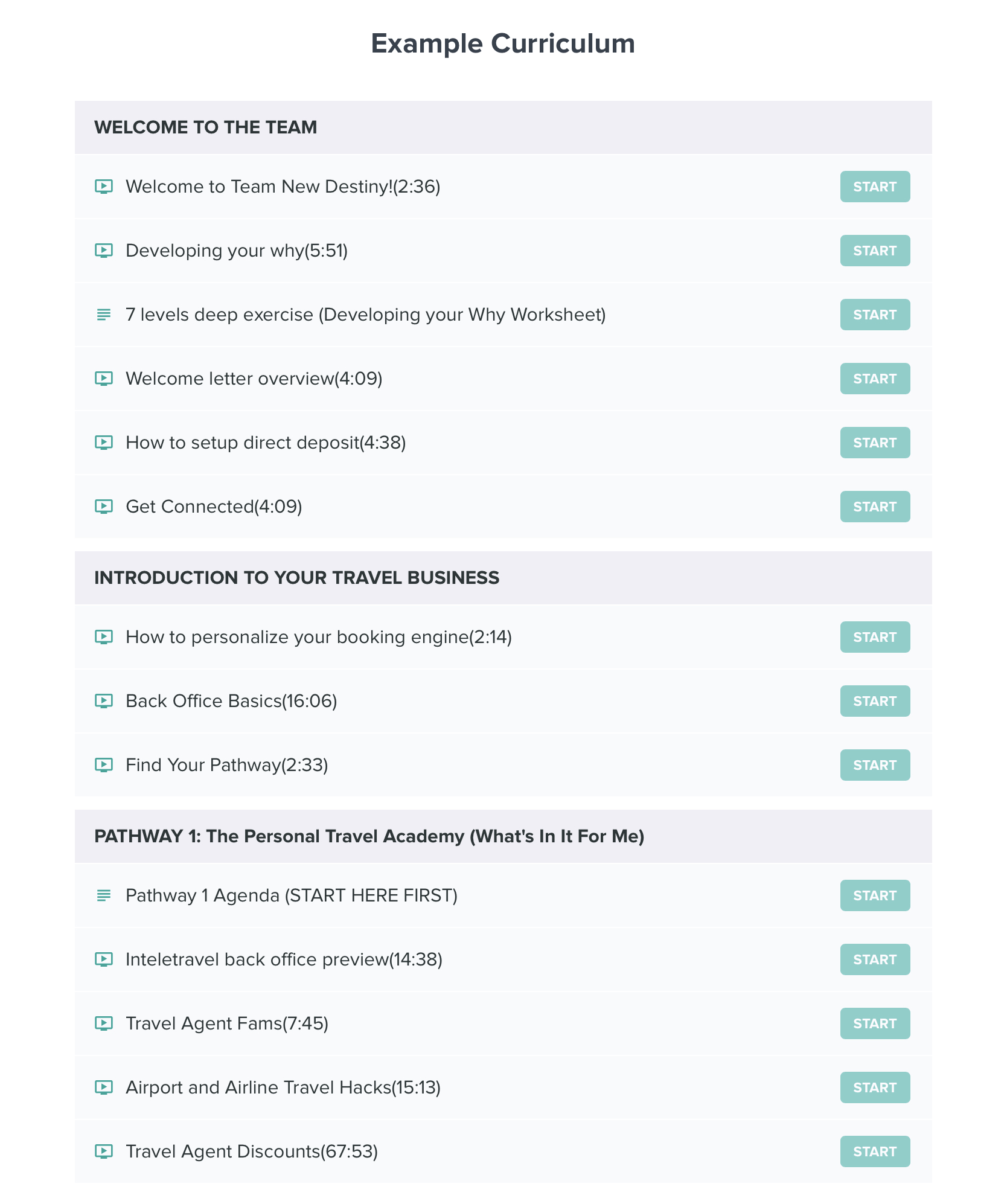Click text icon beside Pathway 1 Agenda
This screenshot has height=1204, width=1007.
coord(104,895)
